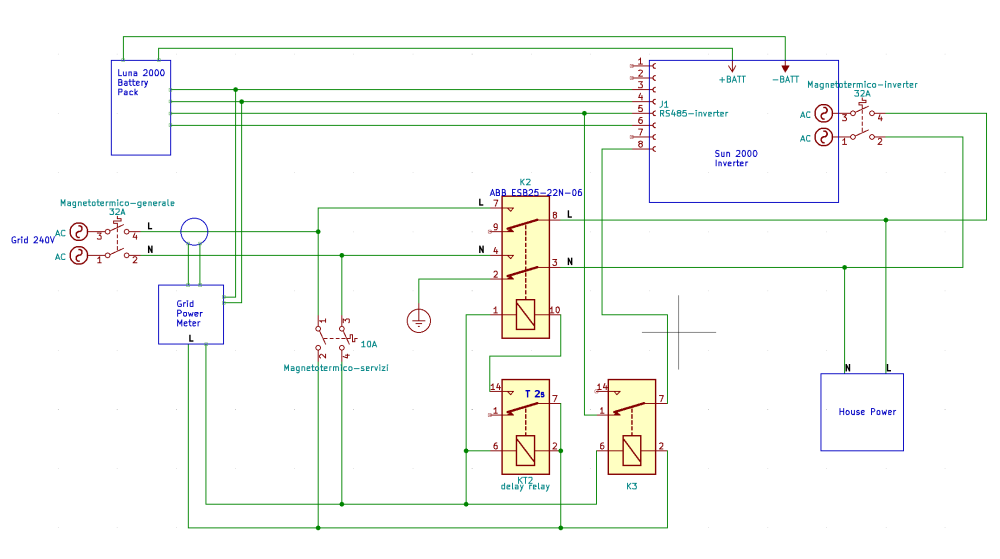Click the Sun 2000 Inverter label
Screen dimensions: 1000x559
736,158
